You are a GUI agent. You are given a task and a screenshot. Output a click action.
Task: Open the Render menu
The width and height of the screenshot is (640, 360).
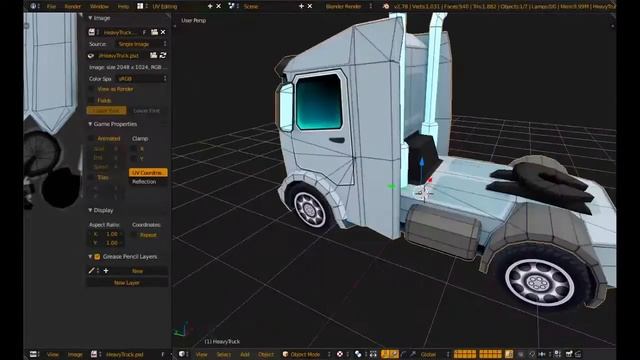[x=73, y=6]
